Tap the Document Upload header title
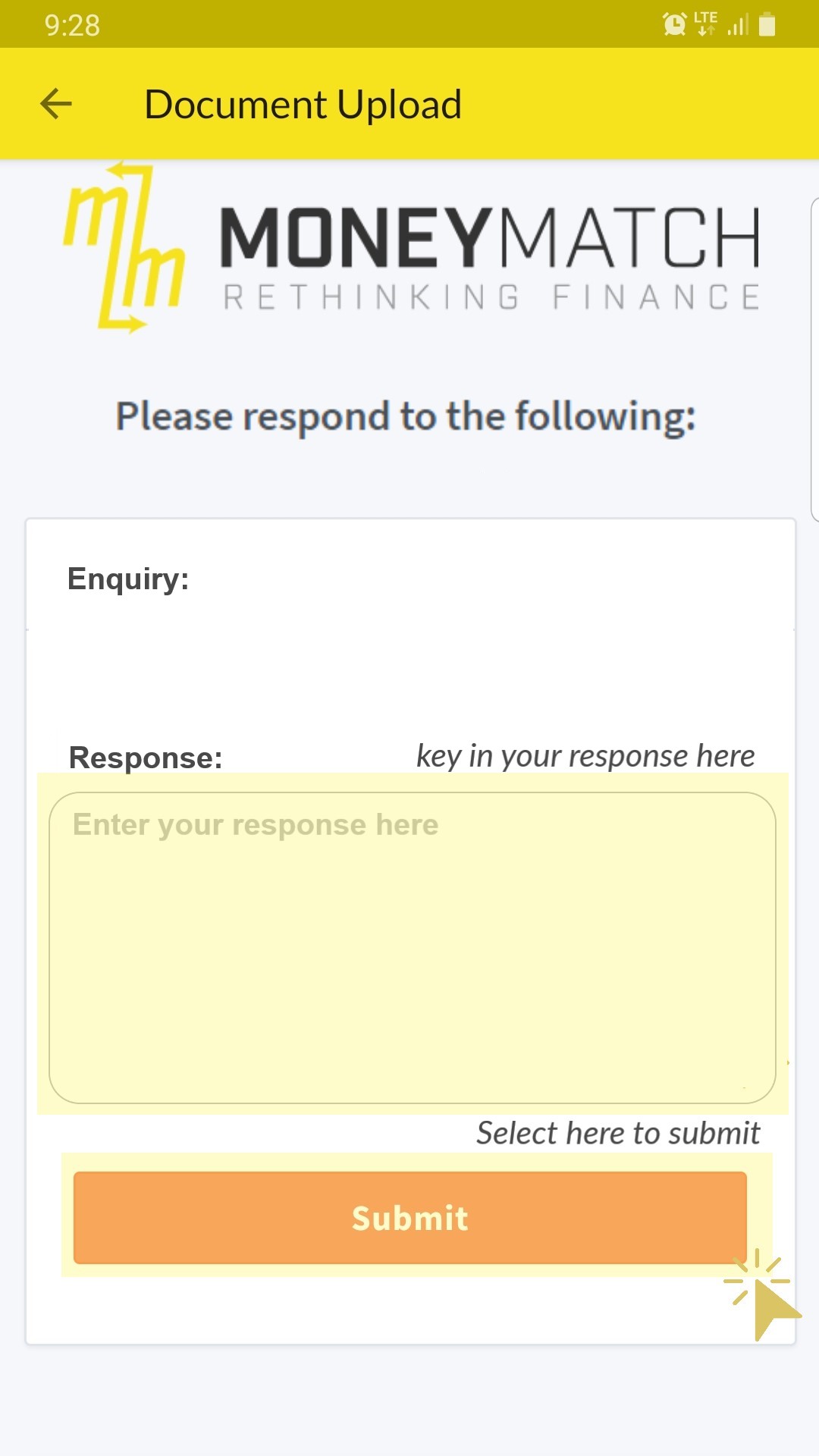Image resolution: width=819 pixels, height=1456 pixels. [x=303, y=105]
